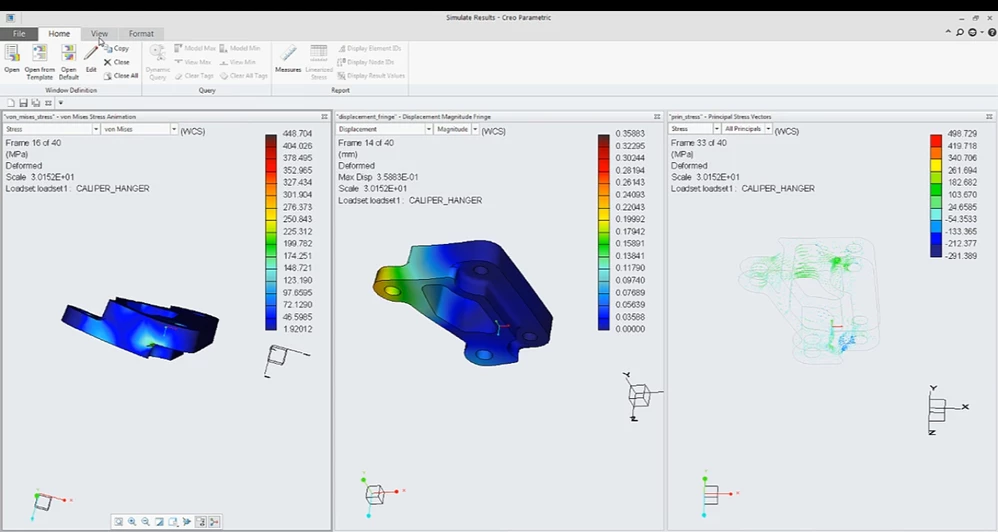Click Close in Window Definition group
Image resolution: width=998 pixels, height=532 pixels.
(x=116, y=62)
